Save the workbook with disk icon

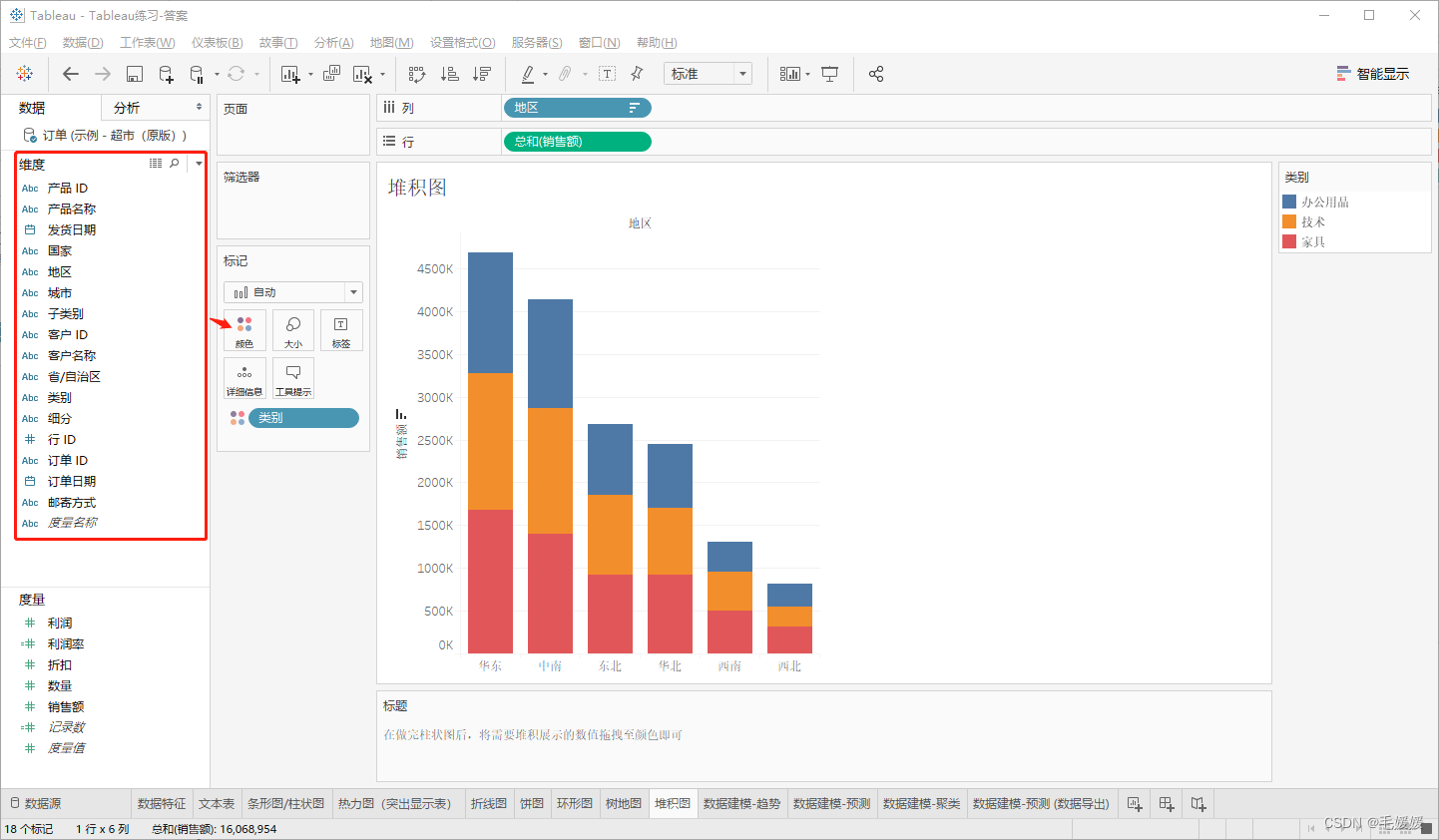tap(135, 74)
